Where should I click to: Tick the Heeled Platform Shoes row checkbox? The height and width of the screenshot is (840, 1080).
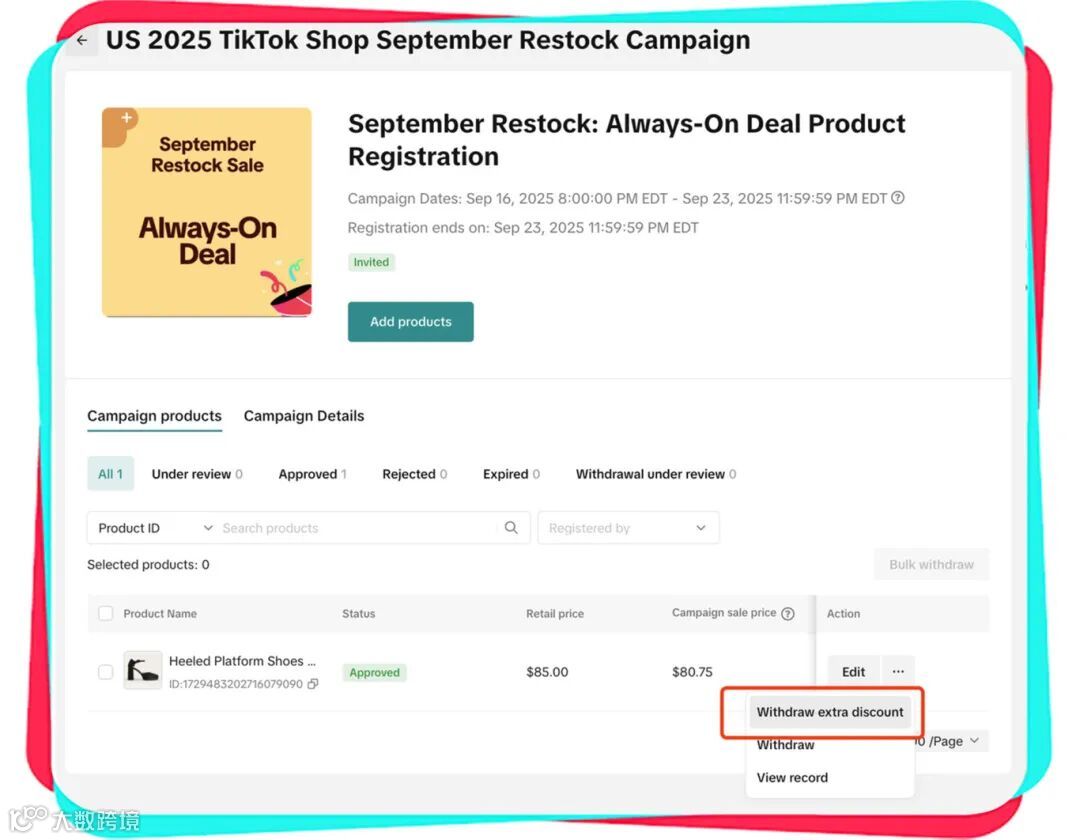[x=105, y=671]
